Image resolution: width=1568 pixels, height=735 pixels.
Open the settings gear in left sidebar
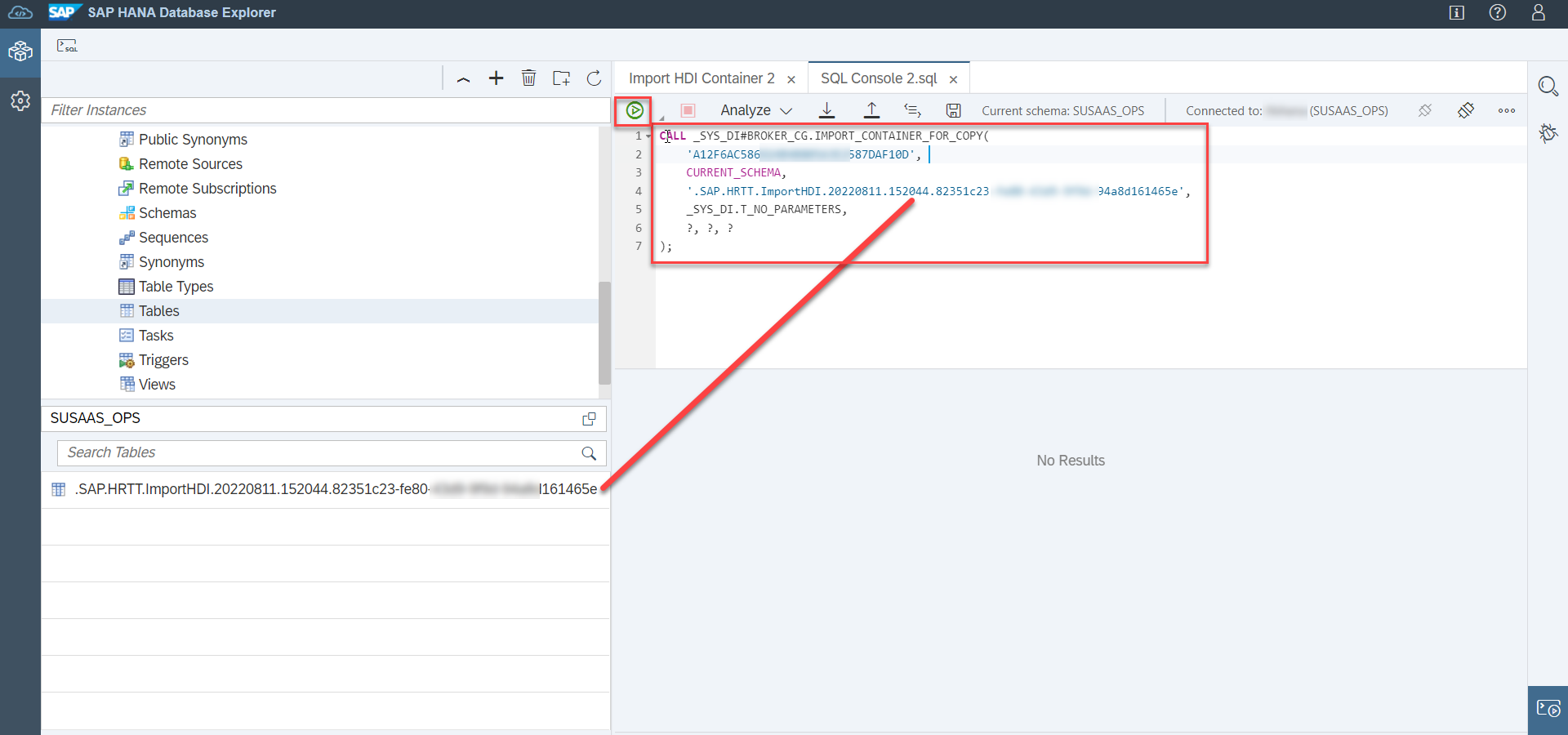(20, 100)
